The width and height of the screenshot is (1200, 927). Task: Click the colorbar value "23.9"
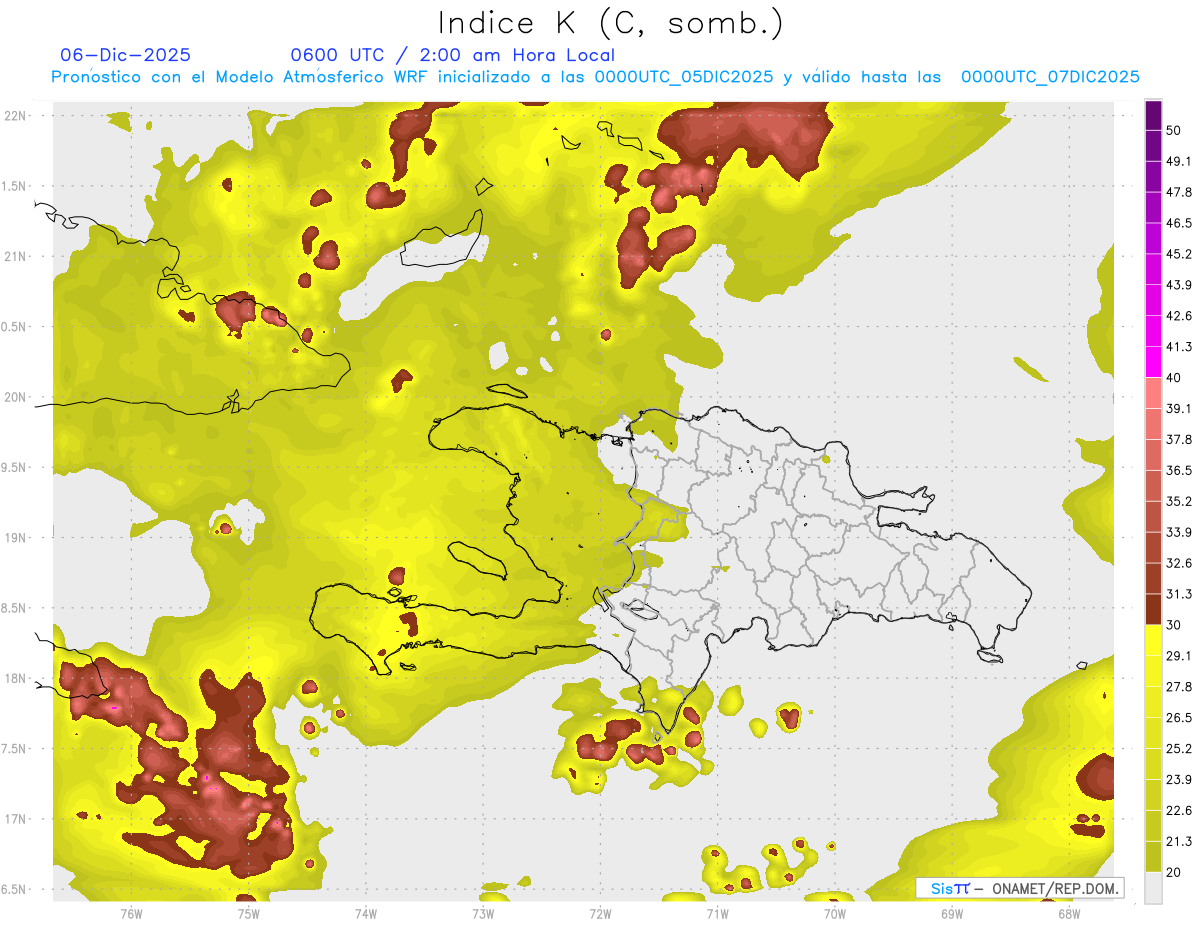coord(1179,780)
